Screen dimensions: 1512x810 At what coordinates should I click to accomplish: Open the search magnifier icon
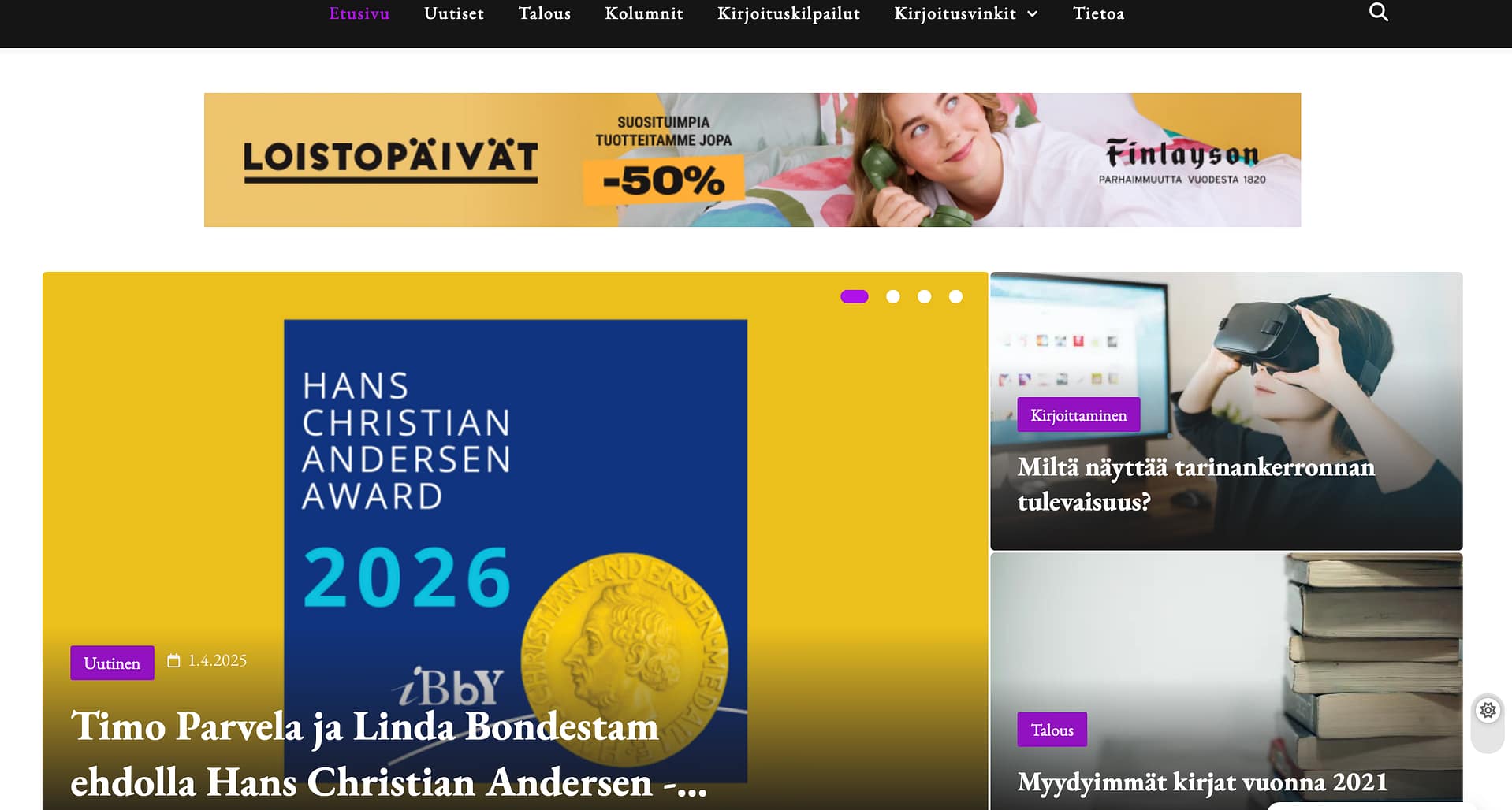[1378, 13]
